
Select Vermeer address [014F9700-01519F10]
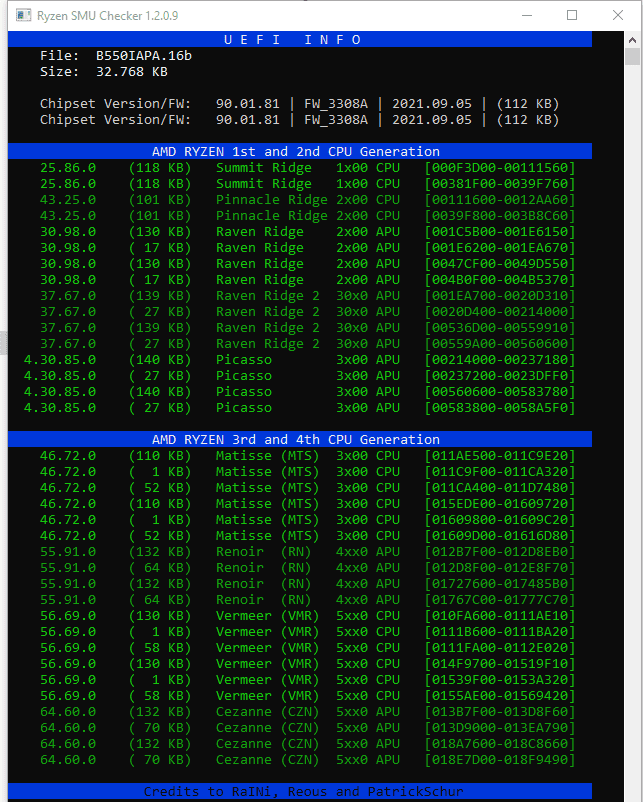click(500, 664)
